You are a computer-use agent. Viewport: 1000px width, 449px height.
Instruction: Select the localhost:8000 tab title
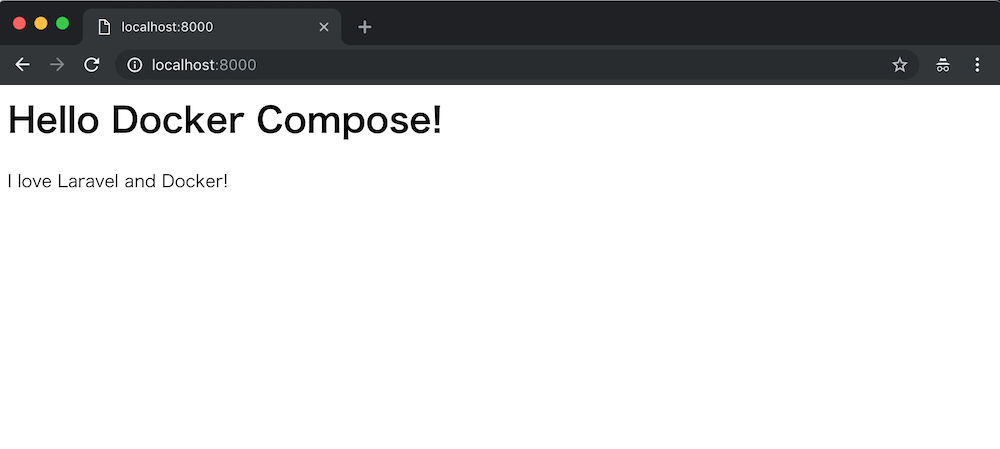[x=167, y=27]
